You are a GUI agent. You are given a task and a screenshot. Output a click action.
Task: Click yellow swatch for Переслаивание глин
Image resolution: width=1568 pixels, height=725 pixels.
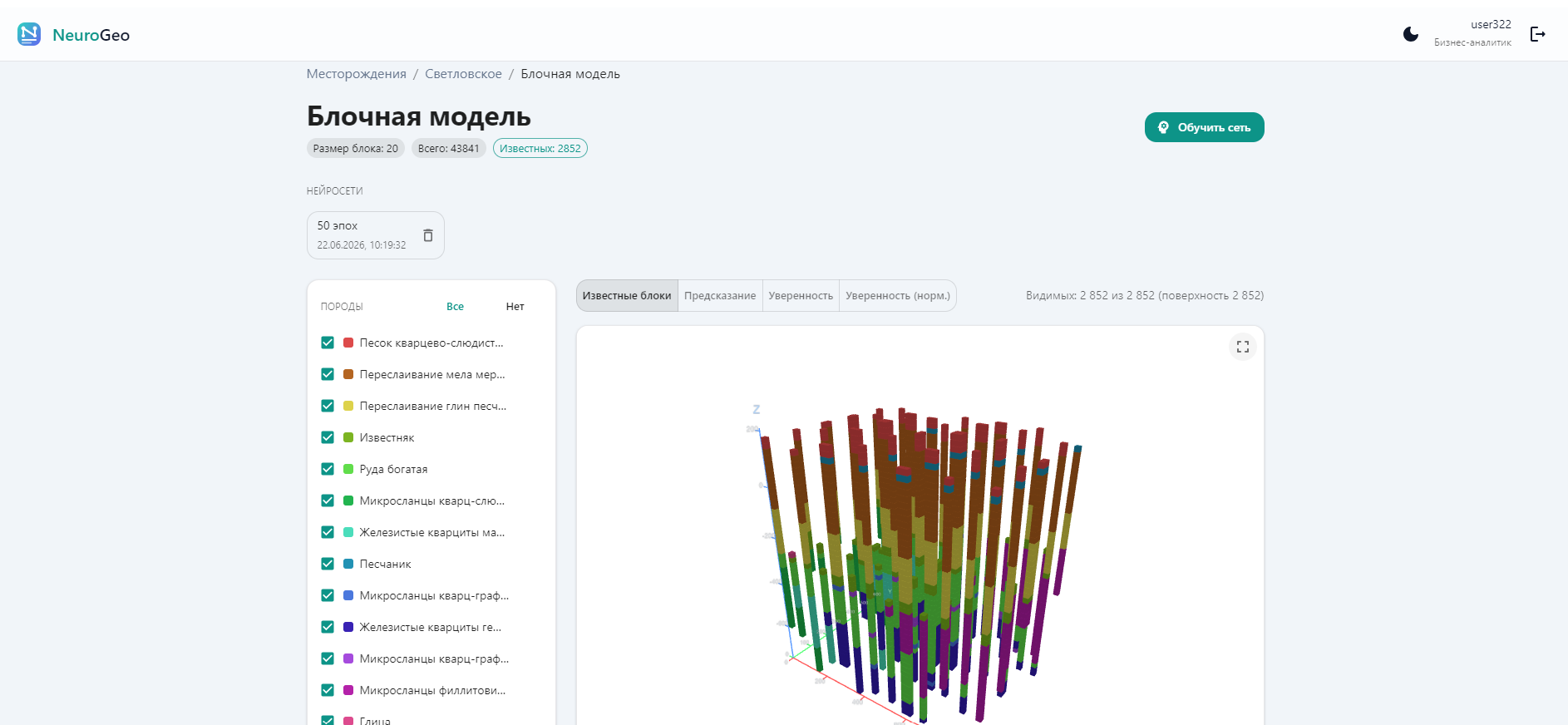[x=348, y=406]
